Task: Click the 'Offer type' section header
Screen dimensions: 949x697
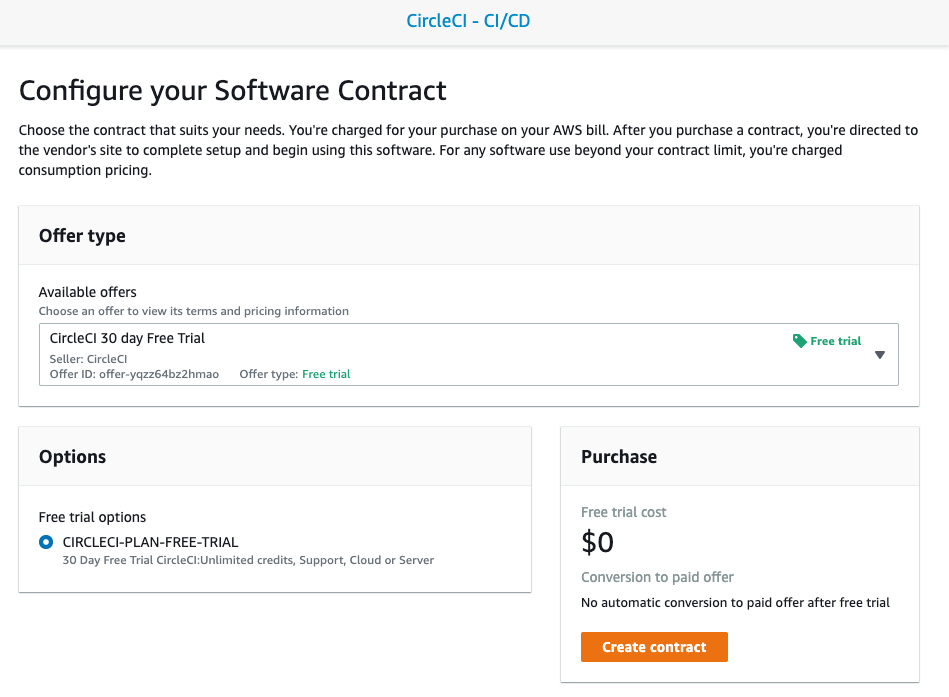Action: pyautogui.click(x=82, y=235)
